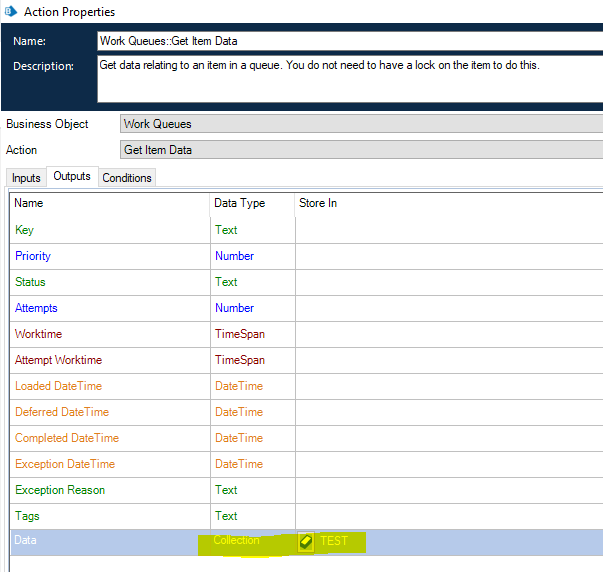
Task: Open the Conditions tab
Action: 127,178
